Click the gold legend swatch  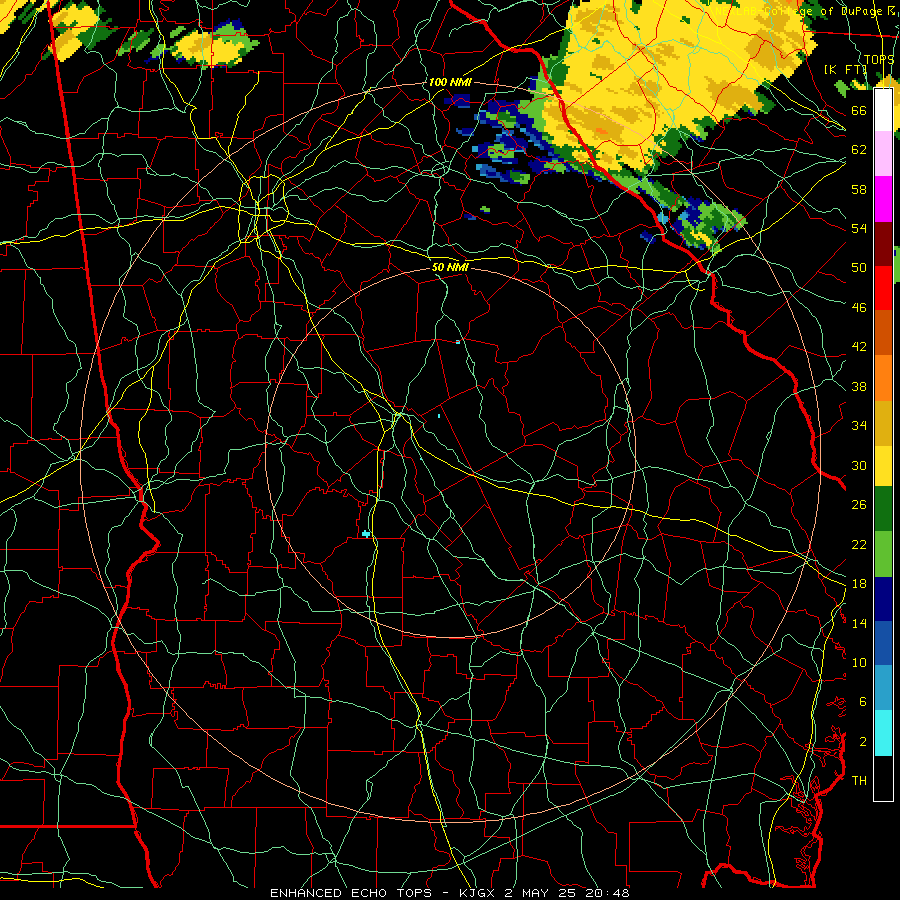[883, 422]
